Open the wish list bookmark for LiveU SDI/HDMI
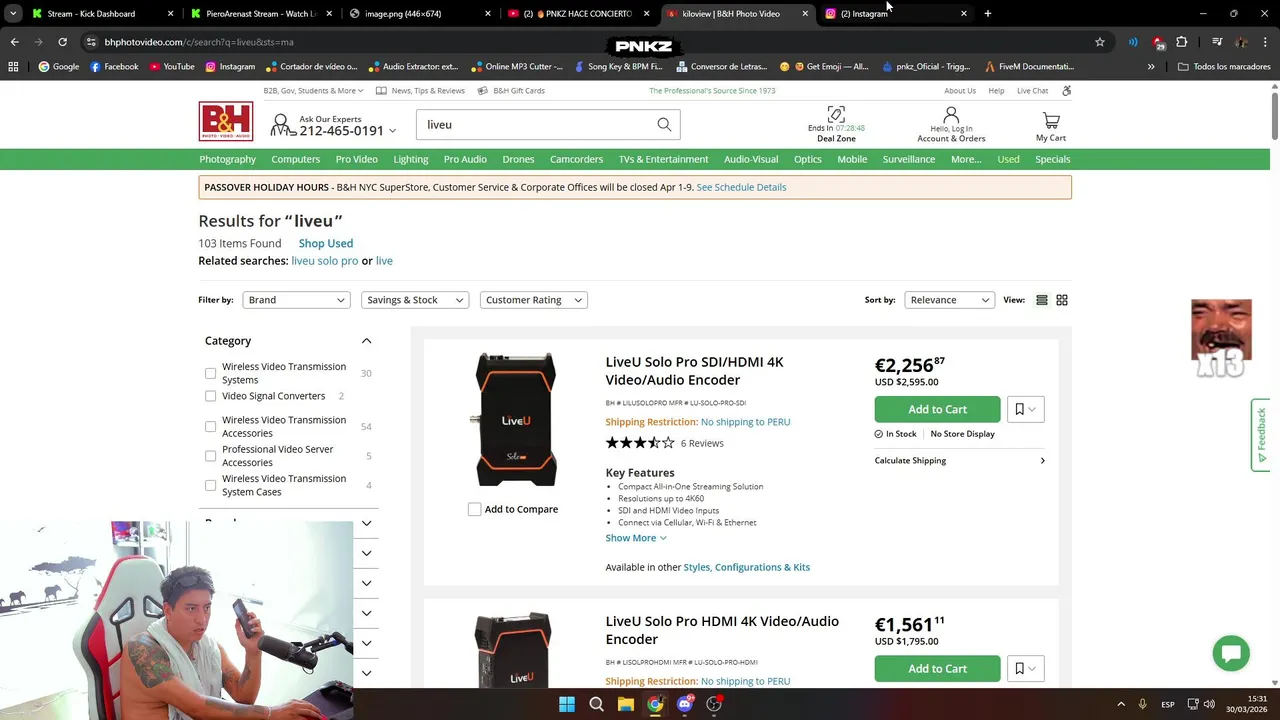This screenshot has height=720, width=1280. pyautogui.click(x=1026, y=409)
